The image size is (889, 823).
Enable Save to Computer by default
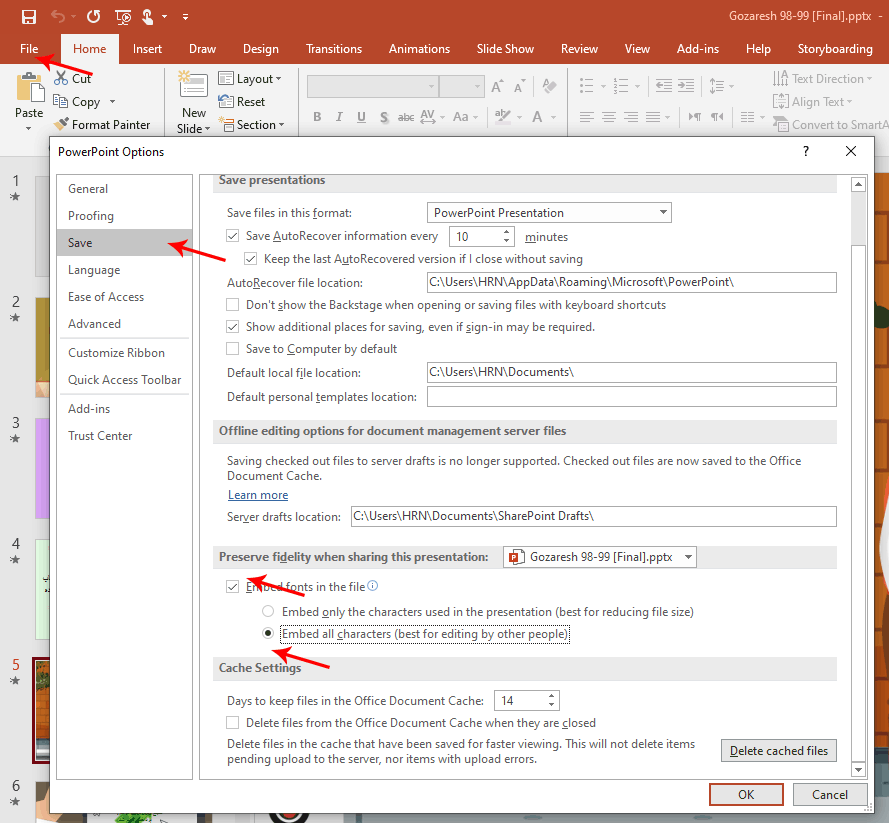(x=233, y=349)
